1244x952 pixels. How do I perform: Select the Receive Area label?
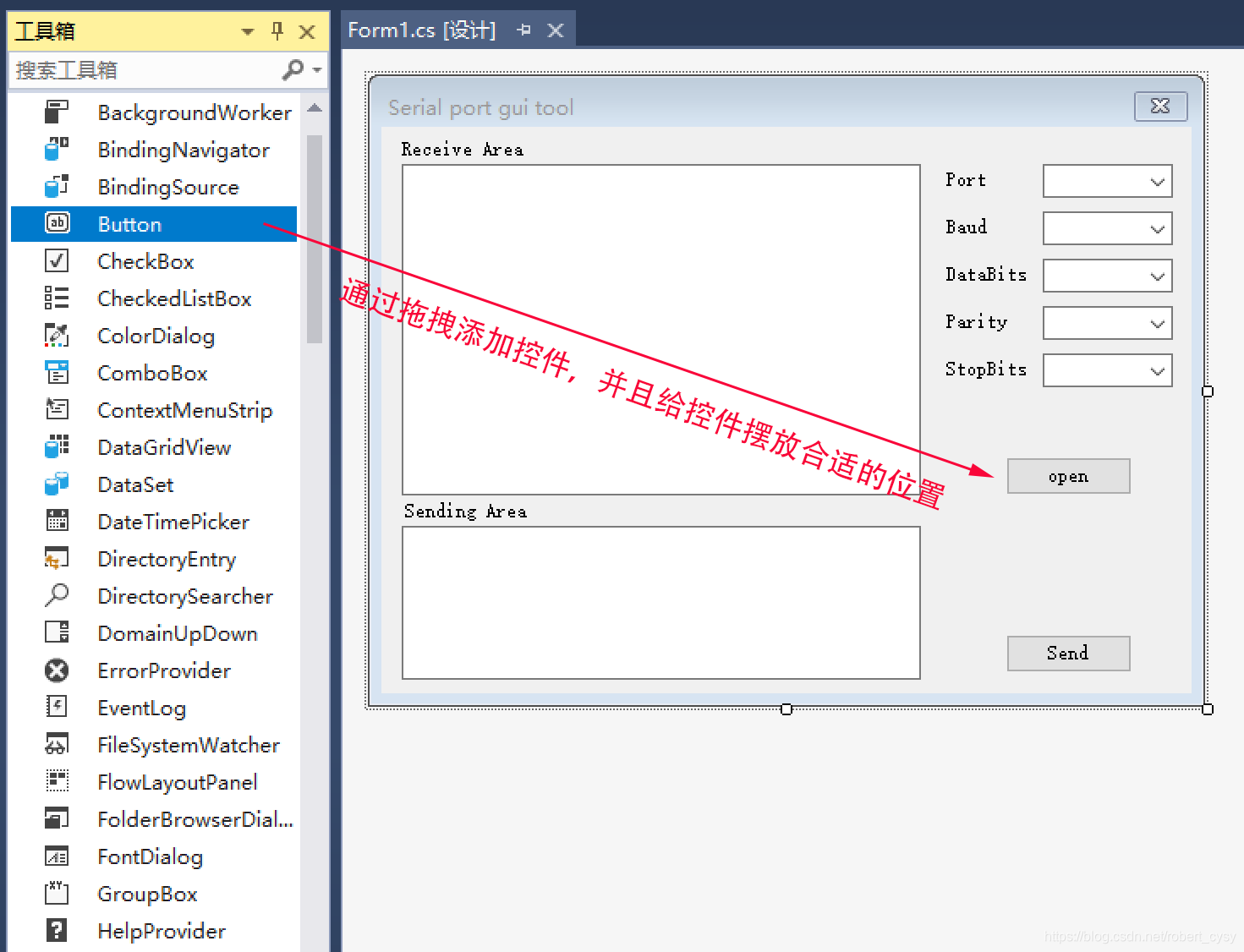[463, 150]
